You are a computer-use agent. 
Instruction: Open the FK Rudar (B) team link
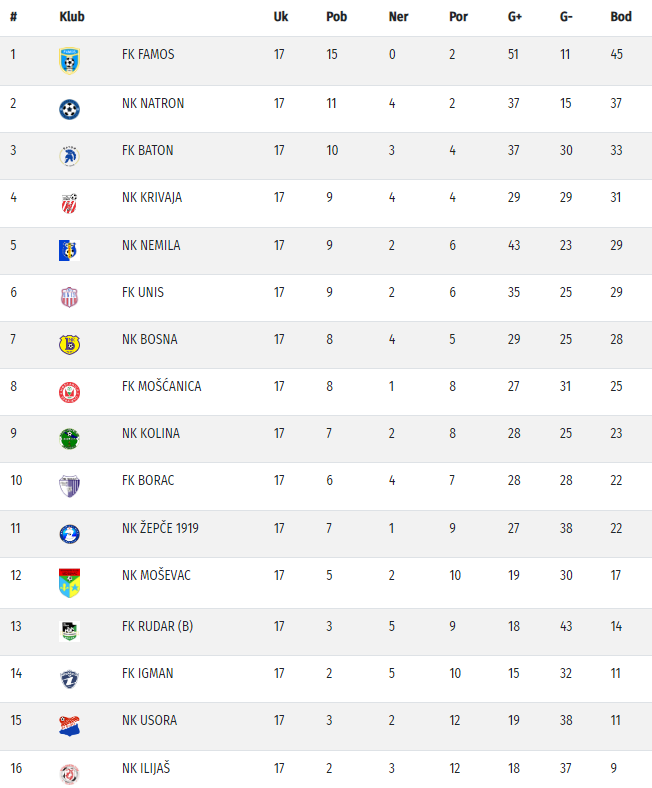coord(157,626)
